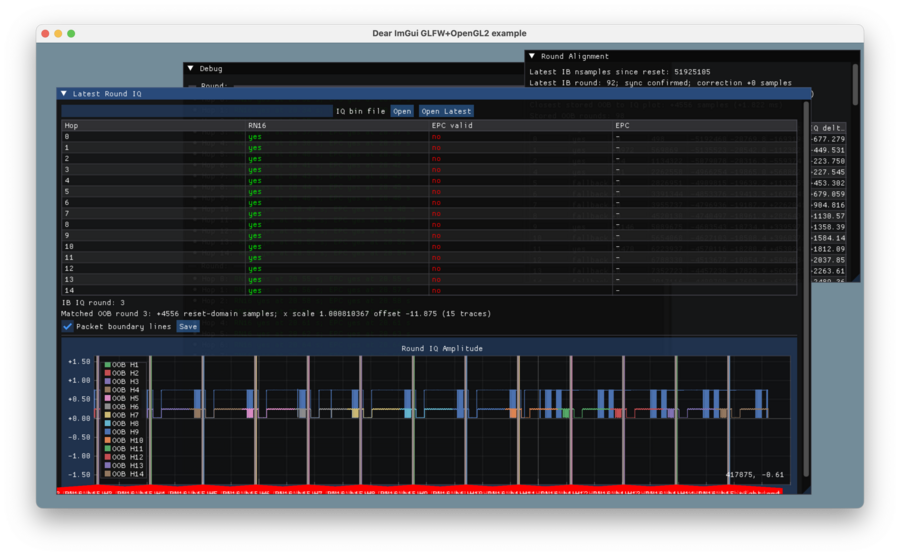The width and height of the screenshot is (900, 556).
Task: Toggle Packet boundary lines checkbox
Action: (67, 326)
